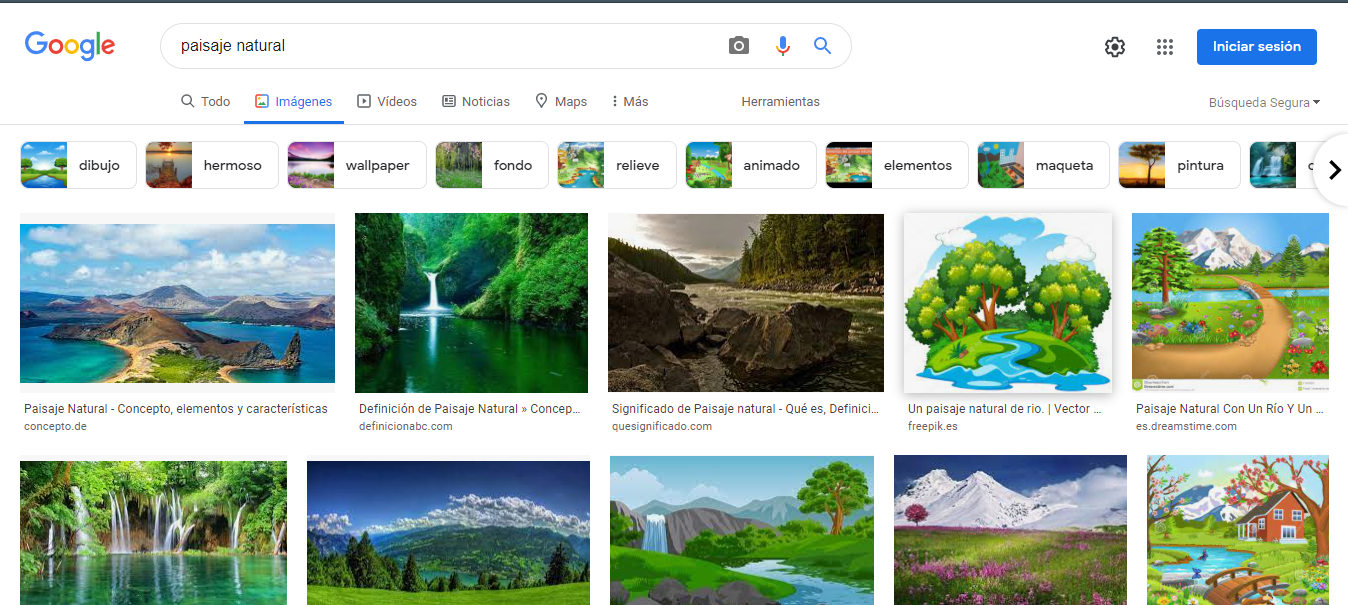Open the Búsqueda Segura dropdown
The image size is (1348, 605).
point(1264,102)
